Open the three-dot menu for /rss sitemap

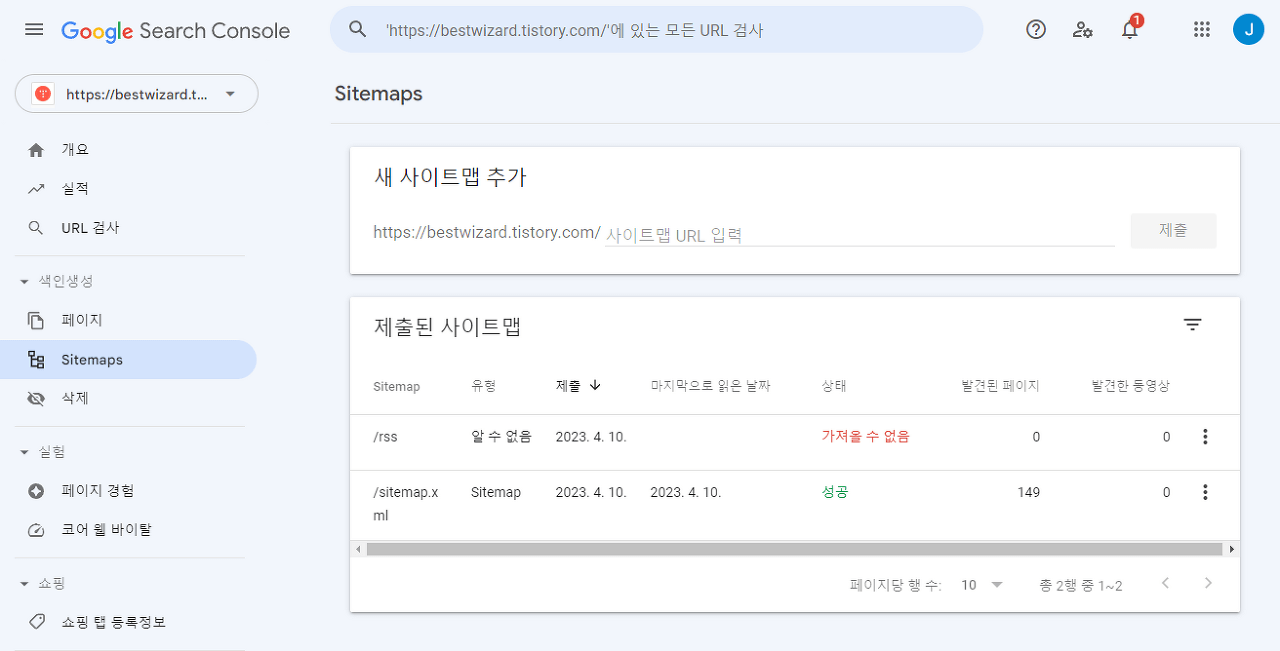tap(1205, 436)
